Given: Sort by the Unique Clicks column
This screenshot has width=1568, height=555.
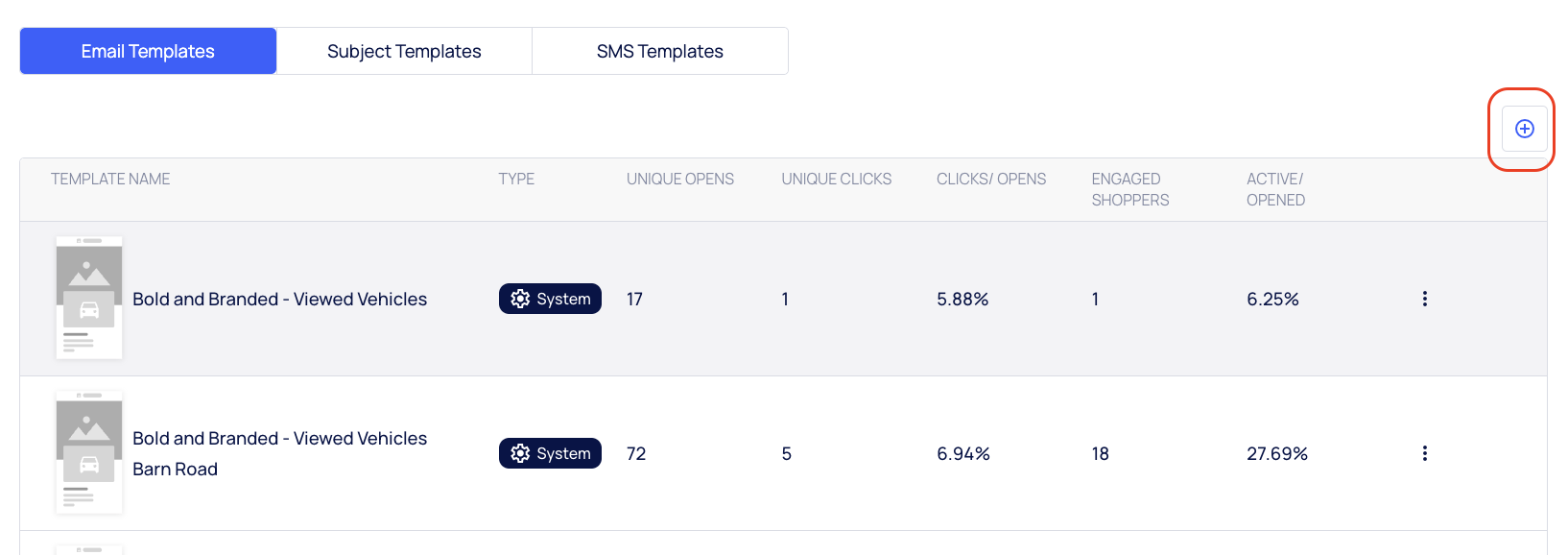Looking at the screenshot, I should pyautogui.click(x=836, y=180).
